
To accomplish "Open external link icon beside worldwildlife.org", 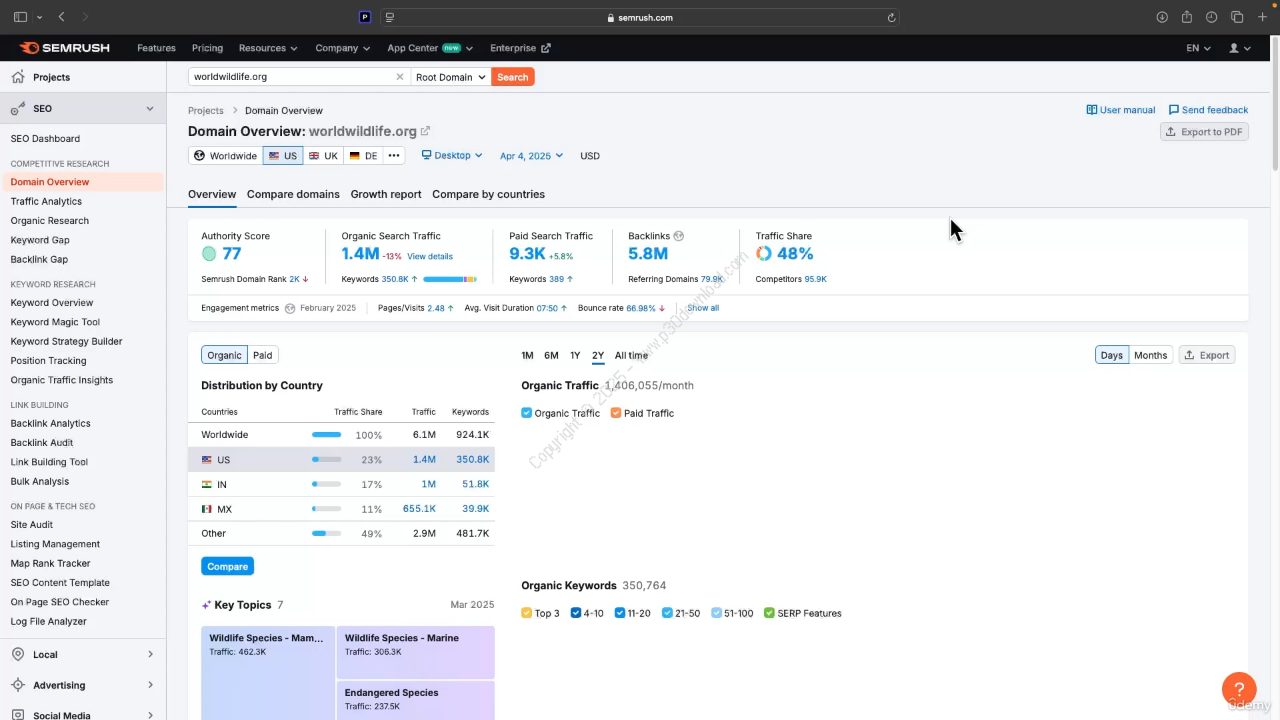I will (425, 131).
